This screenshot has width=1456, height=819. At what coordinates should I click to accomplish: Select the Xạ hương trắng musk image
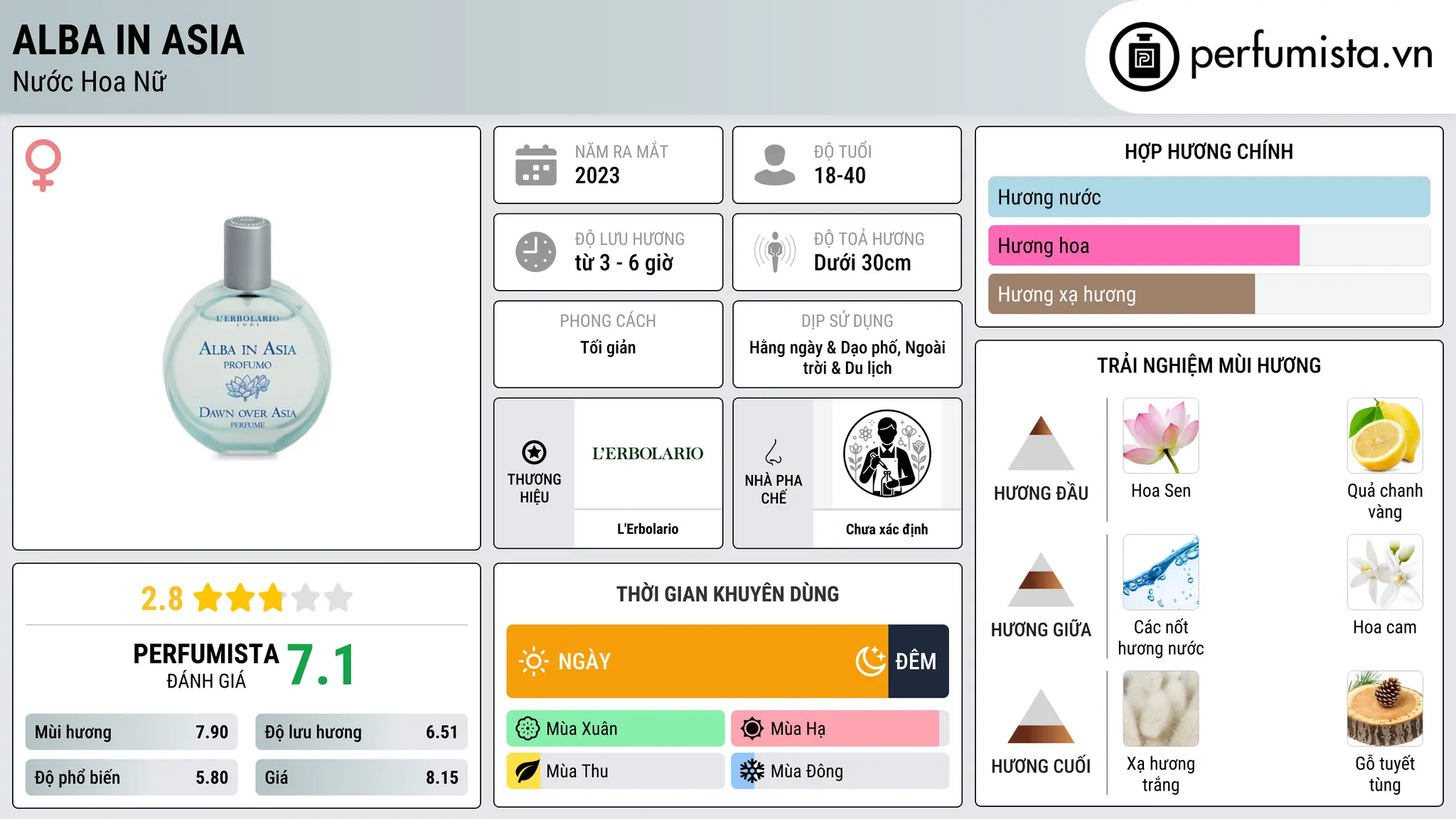coord(1161,709)
